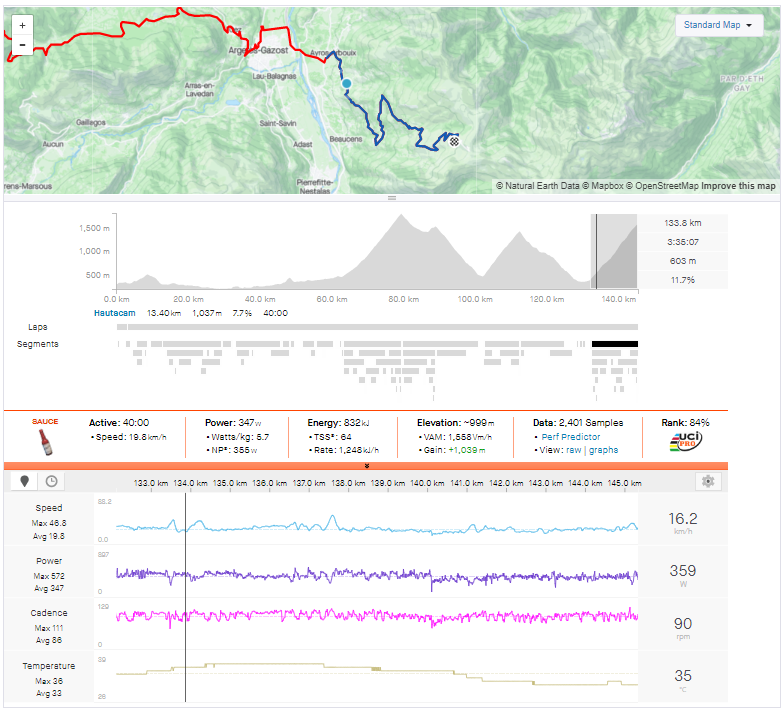Switch the data view to raw
The height and width of the screenshot is (709, 783).
576,450
